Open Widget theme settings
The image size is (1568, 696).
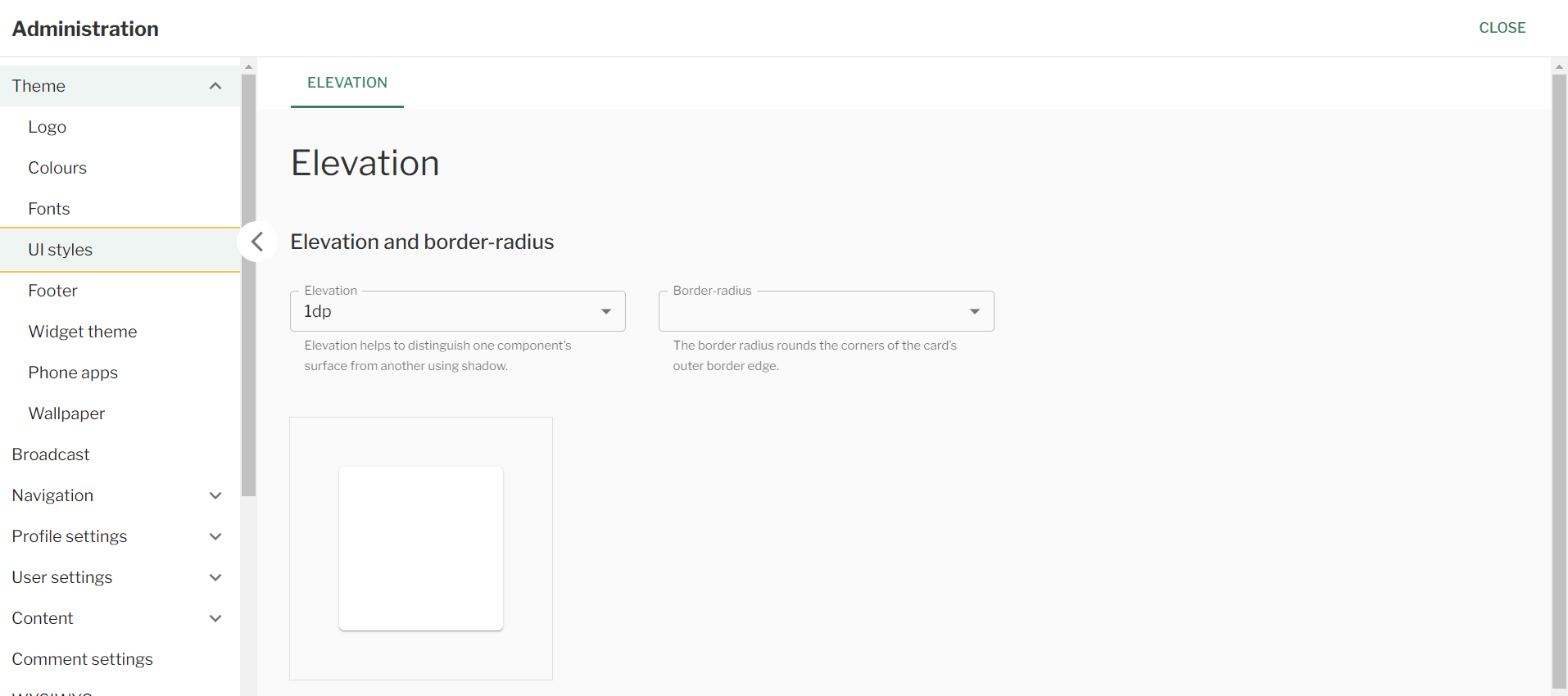[x=83, y=332]
